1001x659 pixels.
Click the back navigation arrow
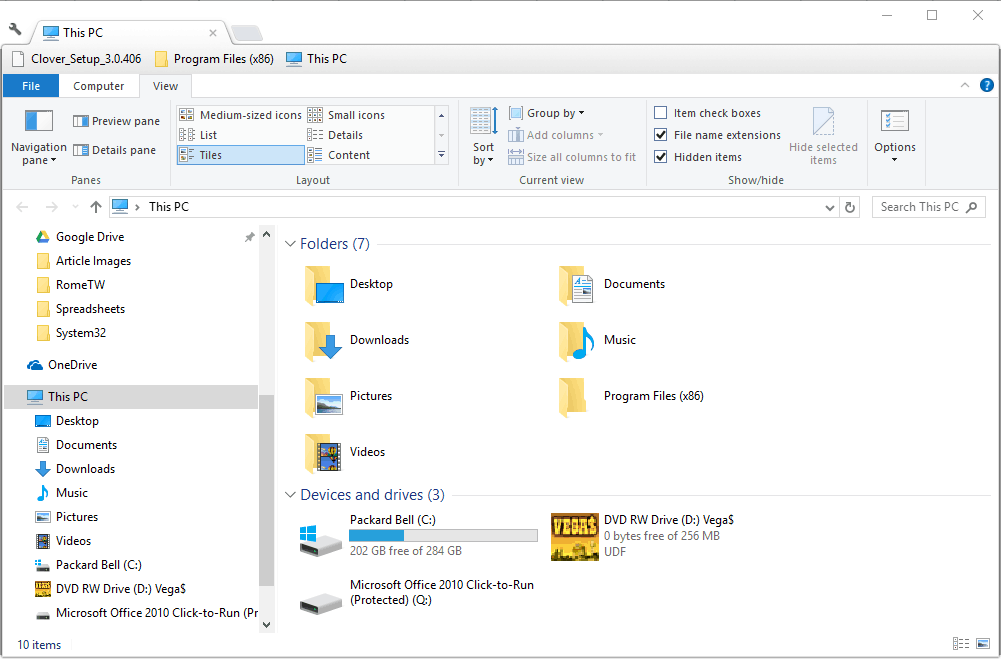coord(22,206)
